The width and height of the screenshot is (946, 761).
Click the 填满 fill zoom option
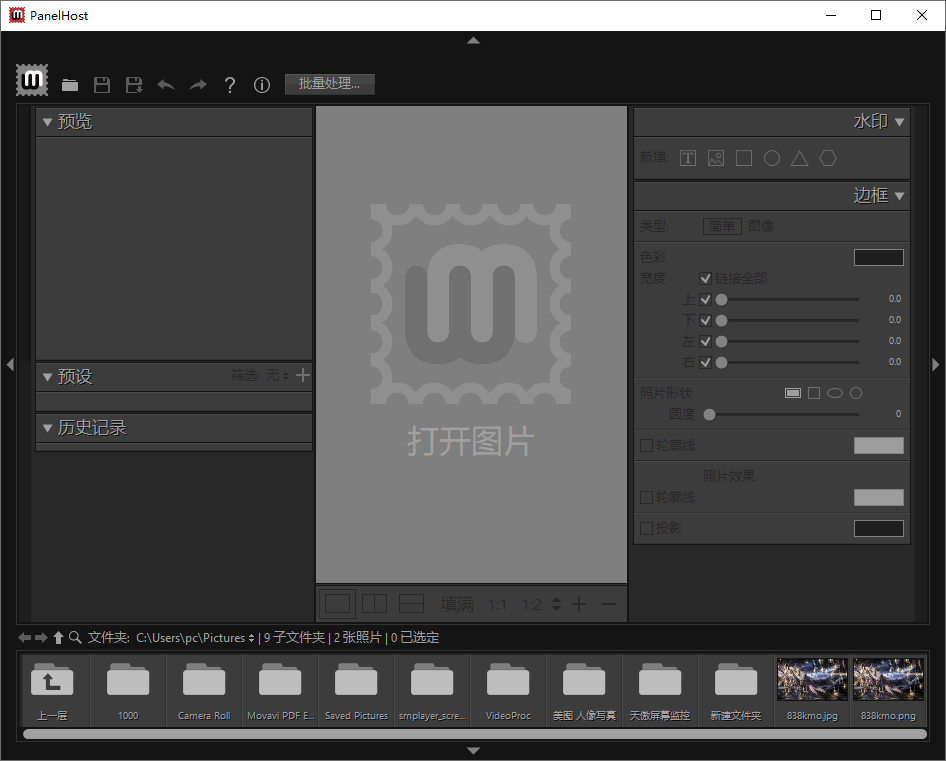click(x=457, y=604)
